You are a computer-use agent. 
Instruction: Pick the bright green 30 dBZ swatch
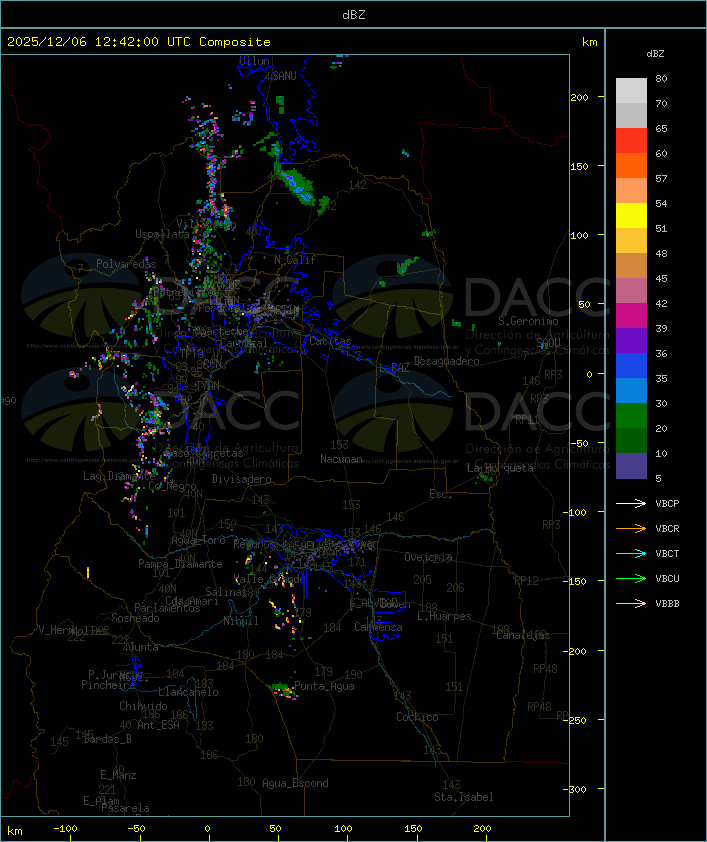[631, 416]
